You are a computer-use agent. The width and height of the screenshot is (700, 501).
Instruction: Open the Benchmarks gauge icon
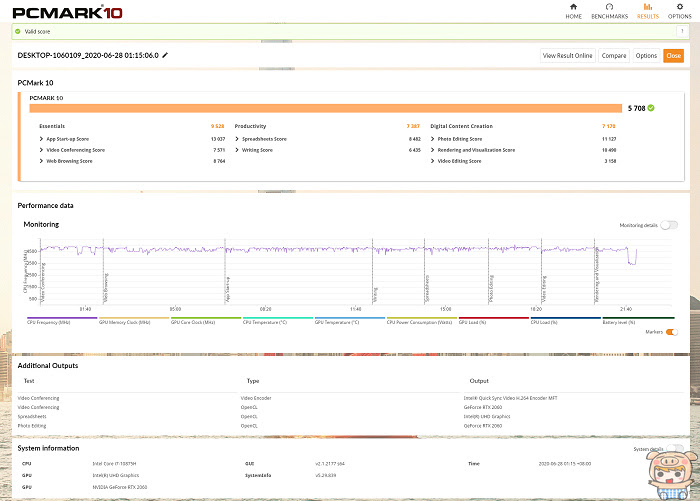pyautogui.click(x=609, y=7)
